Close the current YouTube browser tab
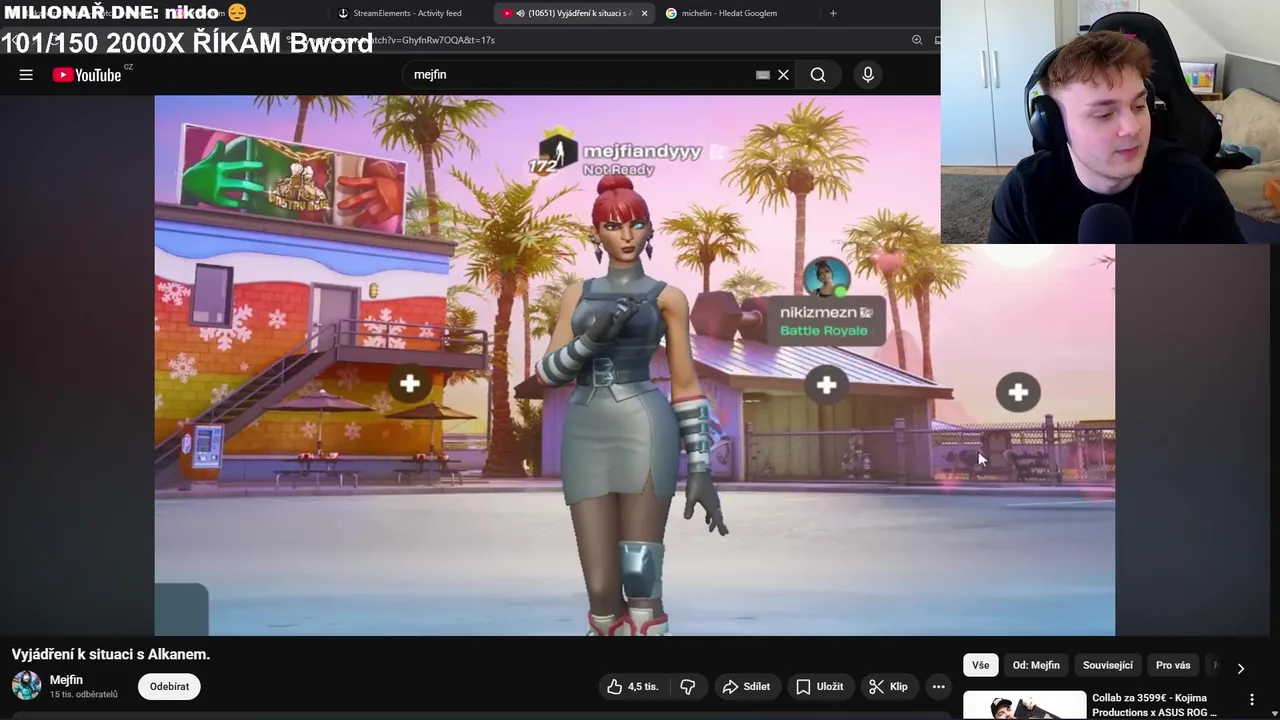The image size is (1280, 720). click(x=644, y=13)
